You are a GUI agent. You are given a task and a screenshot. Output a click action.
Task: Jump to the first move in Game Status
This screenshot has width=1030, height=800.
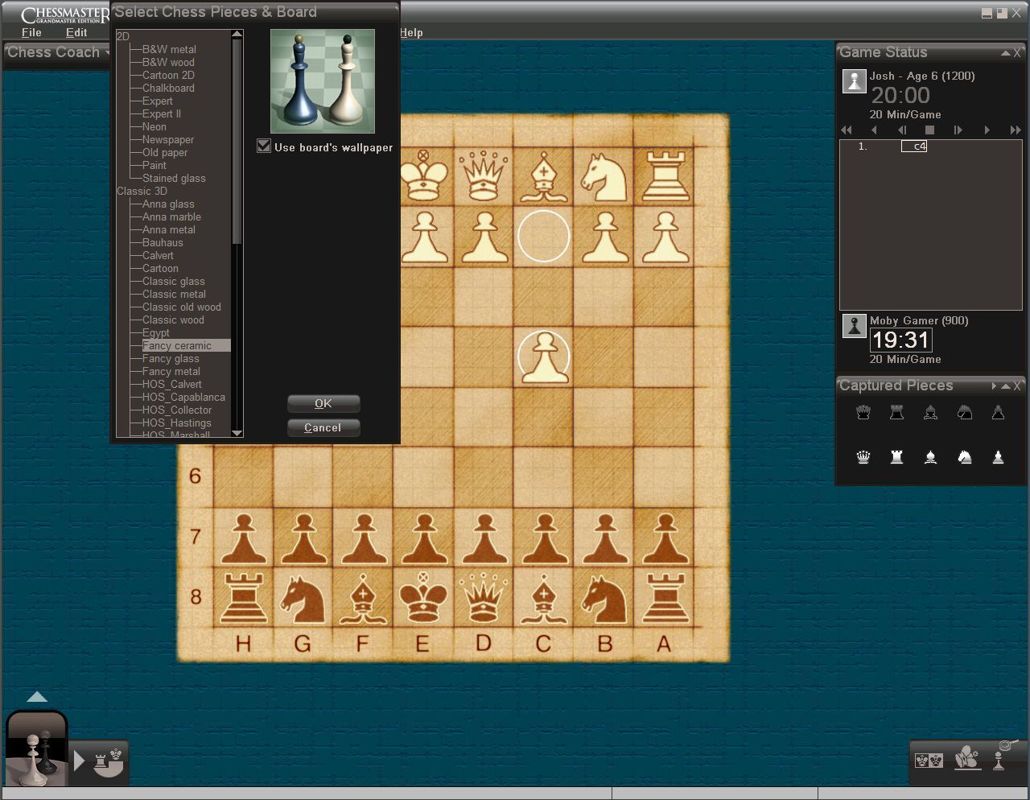pos(847,130)
